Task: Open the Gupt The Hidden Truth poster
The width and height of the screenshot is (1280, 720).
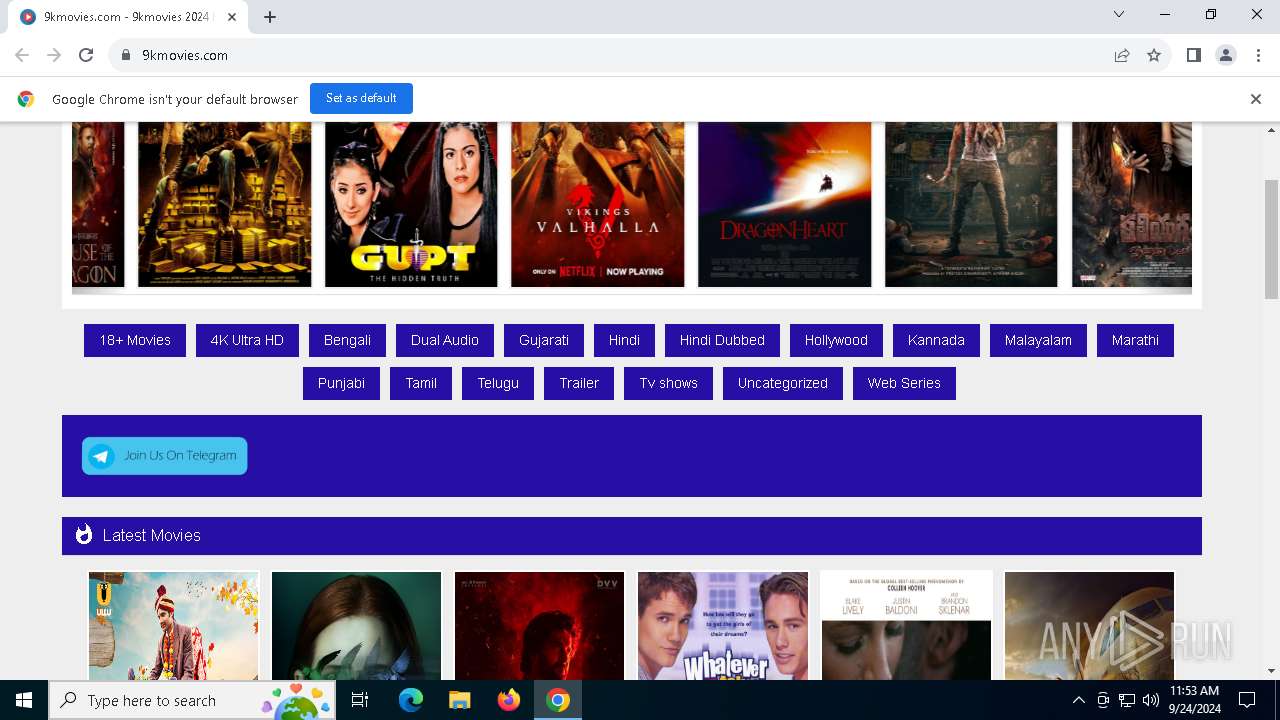Action: coord(411,205)
